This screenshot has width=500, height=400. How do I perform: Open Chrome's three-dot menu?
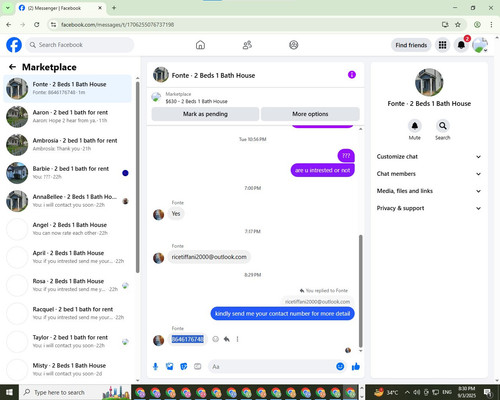pos(491,24)
